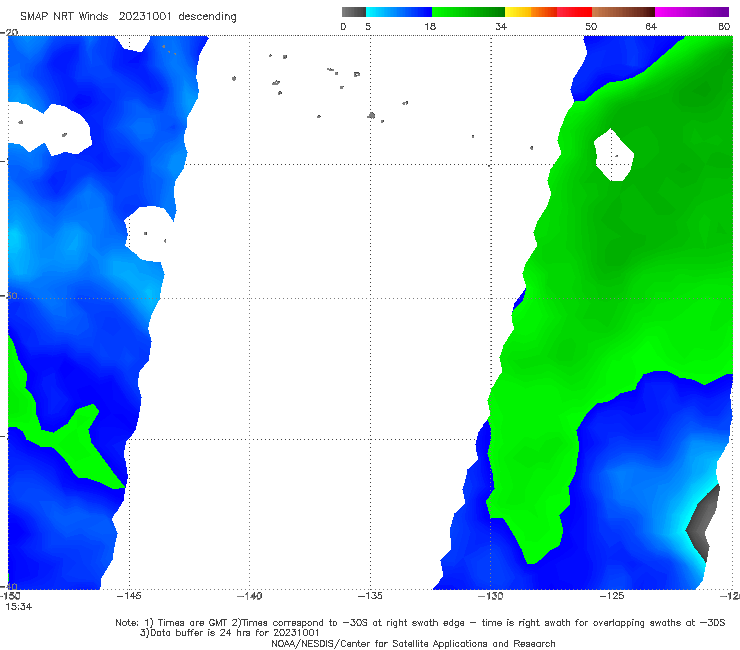Click the longitude label "-135"
This screenshot has width=740, height=650.
[370, 596]
